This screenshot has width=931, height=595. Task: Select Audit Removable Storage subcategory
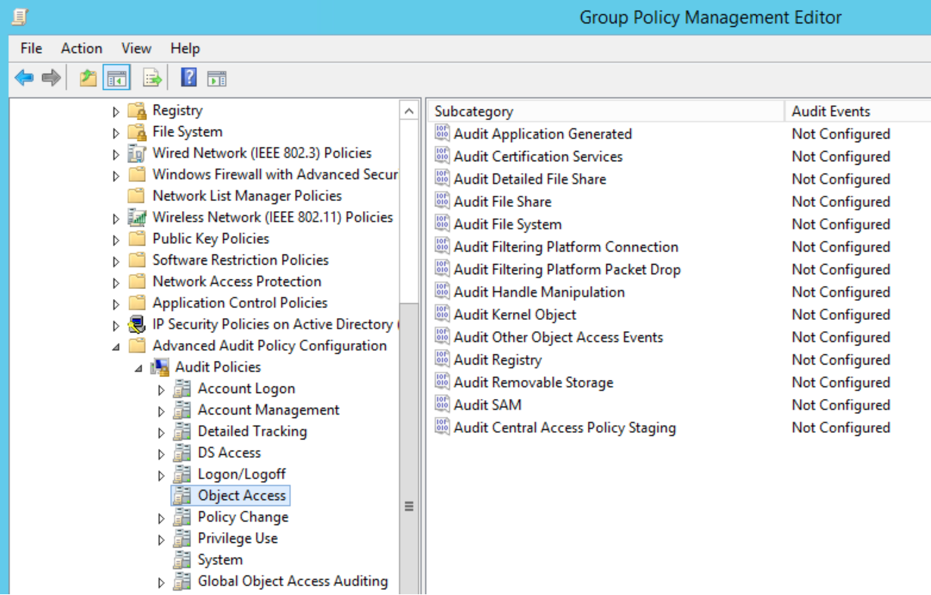tap(533, 382)
